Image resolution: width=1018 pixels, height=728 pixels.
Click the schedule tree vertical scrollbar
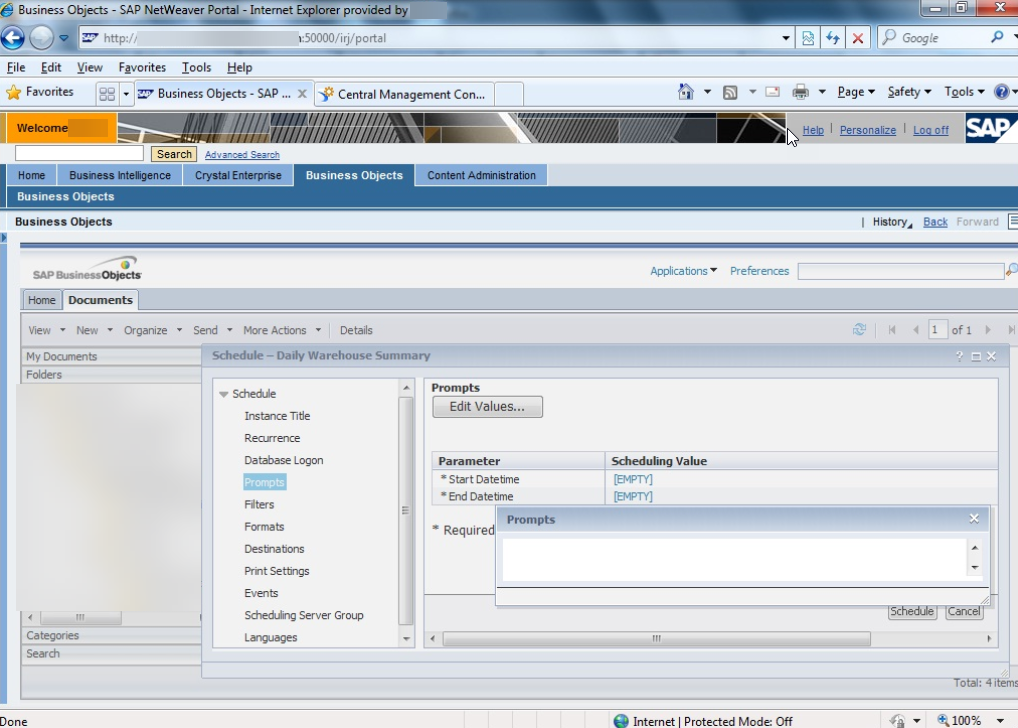pyautogui.click(x=406, y=510)
